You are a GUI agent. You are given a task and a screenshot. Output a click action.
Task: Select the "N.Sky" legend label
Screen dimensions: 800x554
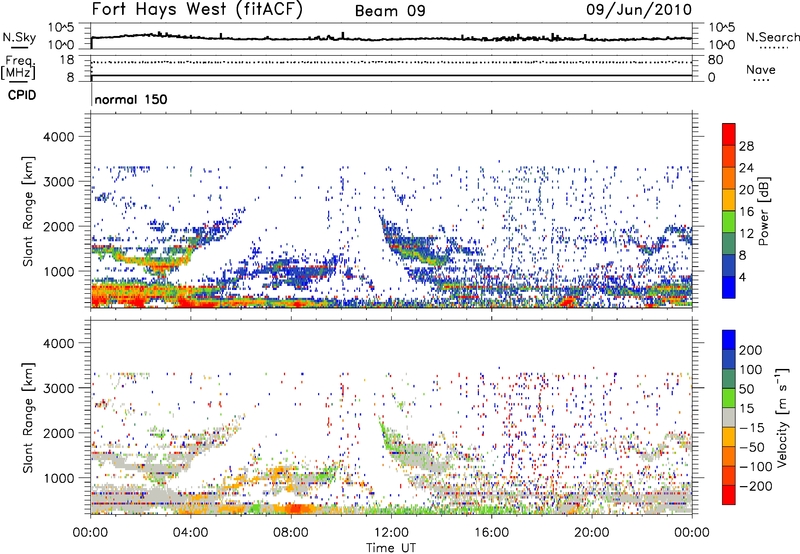[x=19, y=37]
